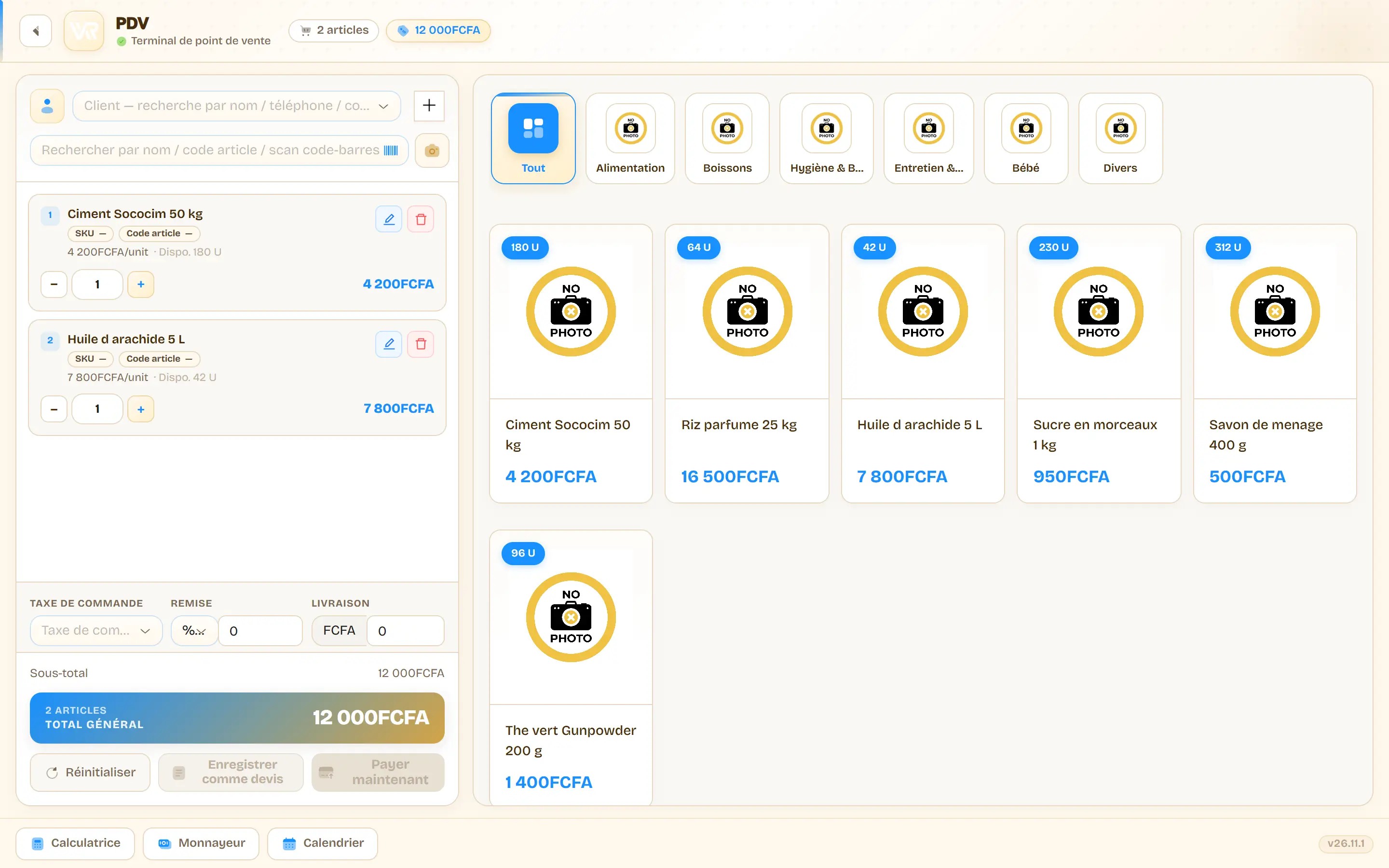This screenshot has width=1389, height=868.
Task: Click the product search field
Action: [219, 150]
